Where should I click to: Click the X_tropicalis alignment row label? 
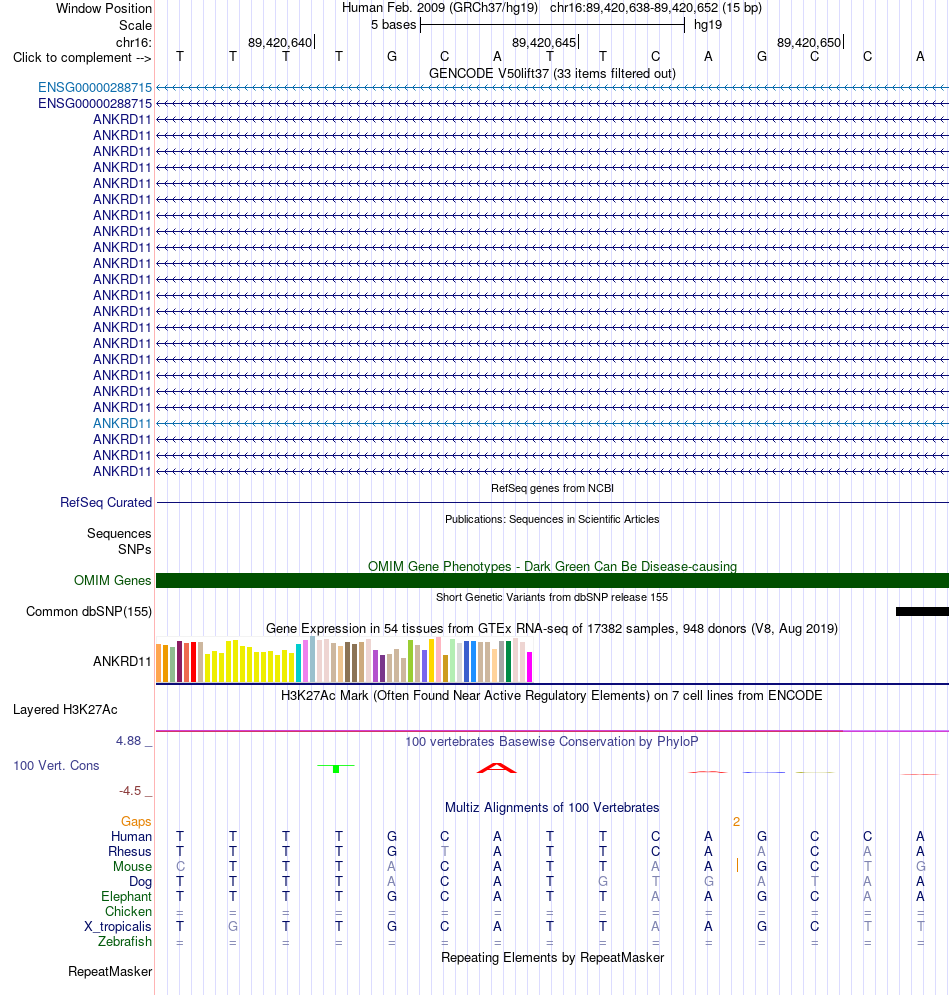118,926
